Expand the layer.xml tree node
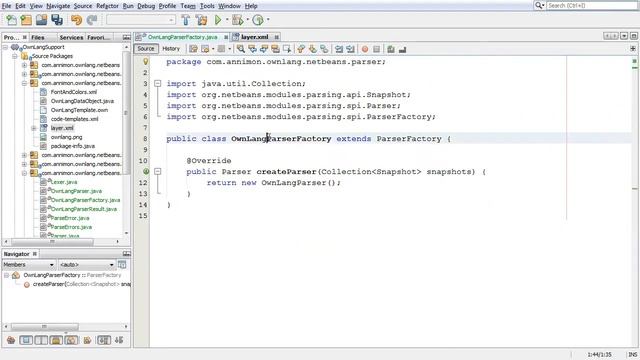Viewport: 640px width, 360px height. pyautogui.click(x=33, y=128)
